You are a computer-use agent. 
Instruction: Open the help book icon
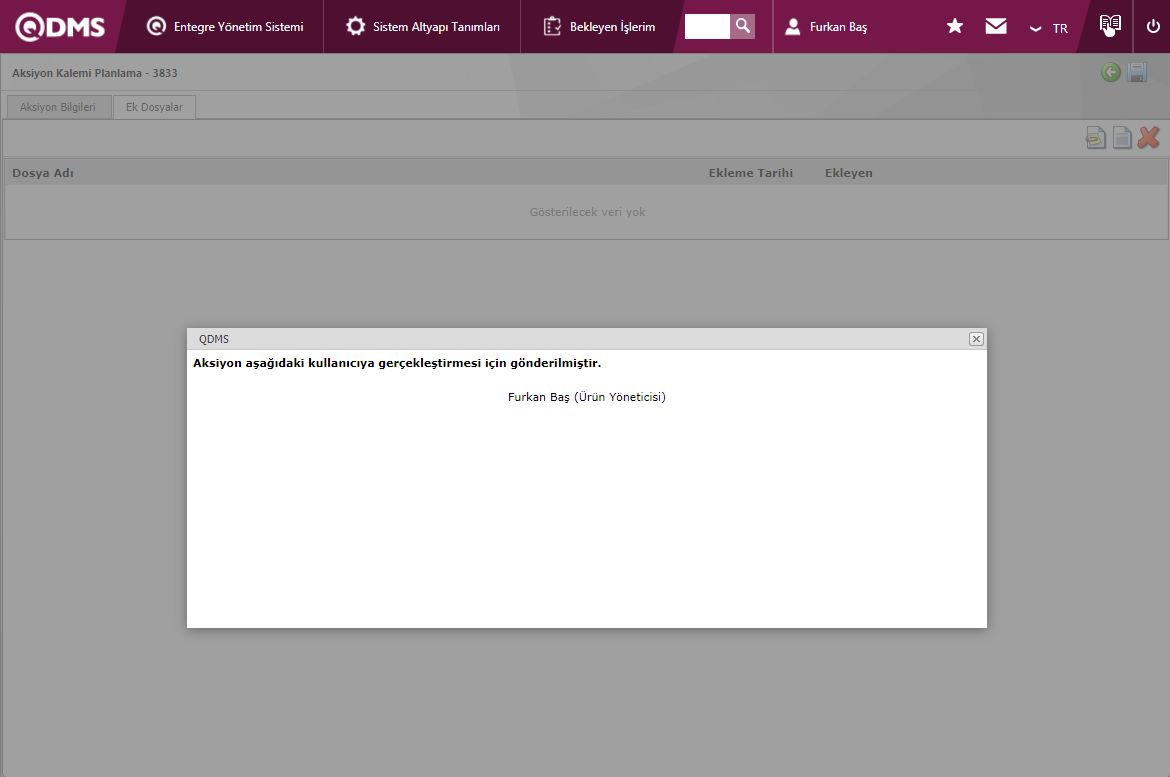point(1110,25)
